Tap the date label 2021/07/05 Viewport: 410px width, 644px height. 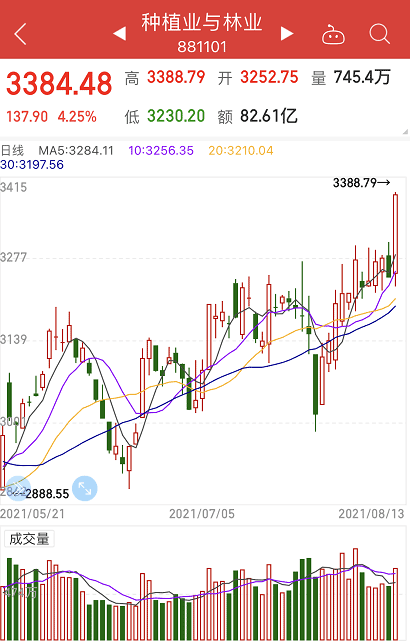point(202,514)
